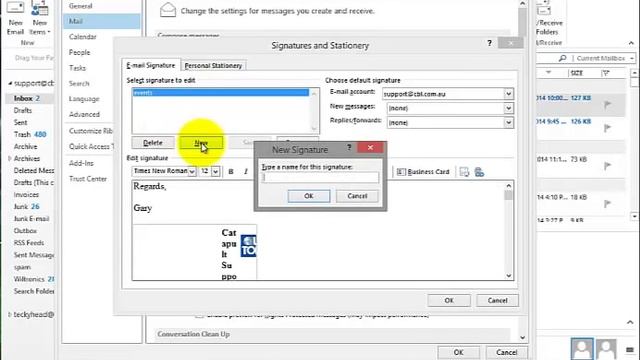
Task: Select the E-mail Signature tab
Action: click(151, 65)
